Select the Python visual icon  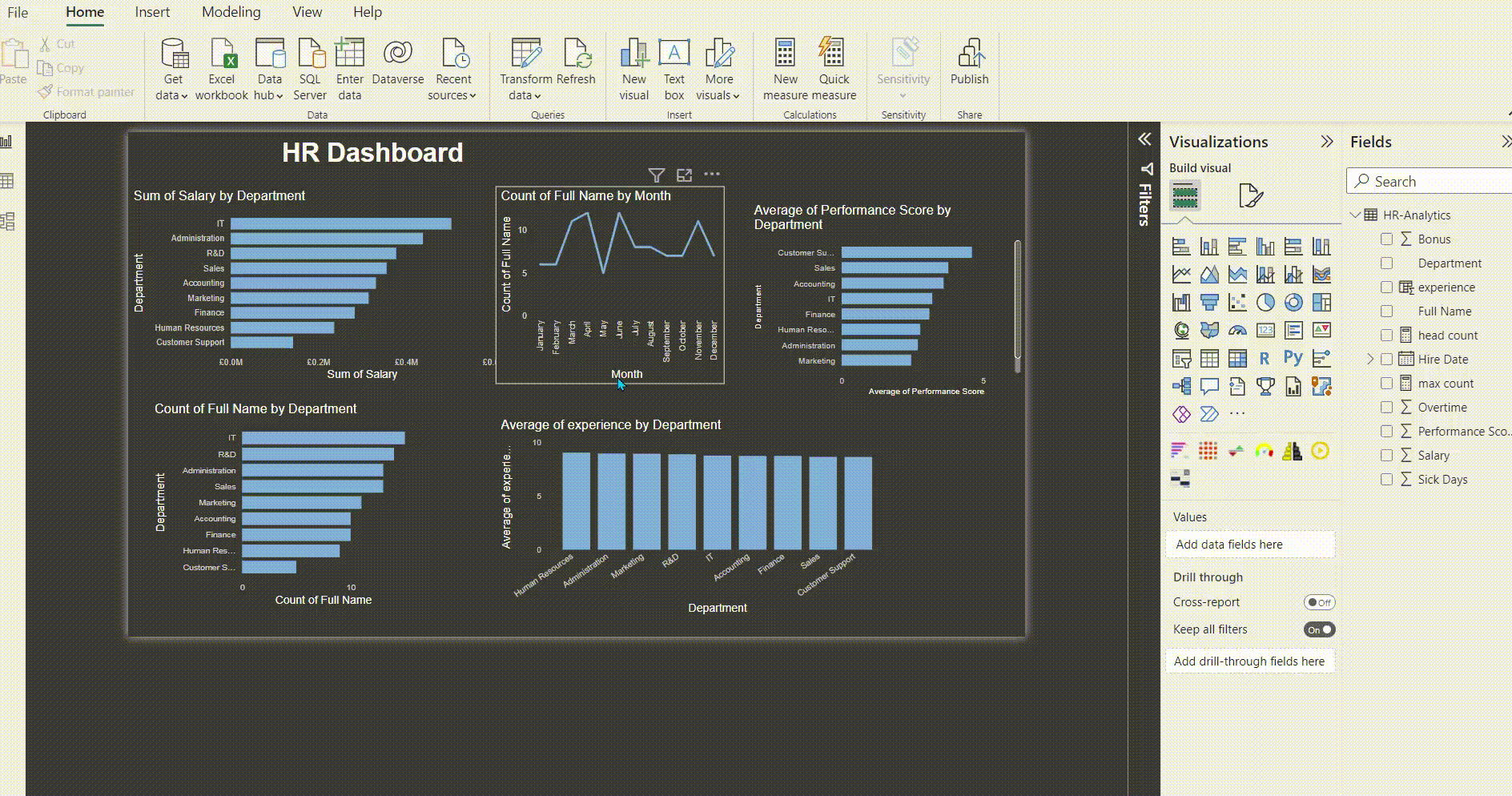click(1293, 358)
